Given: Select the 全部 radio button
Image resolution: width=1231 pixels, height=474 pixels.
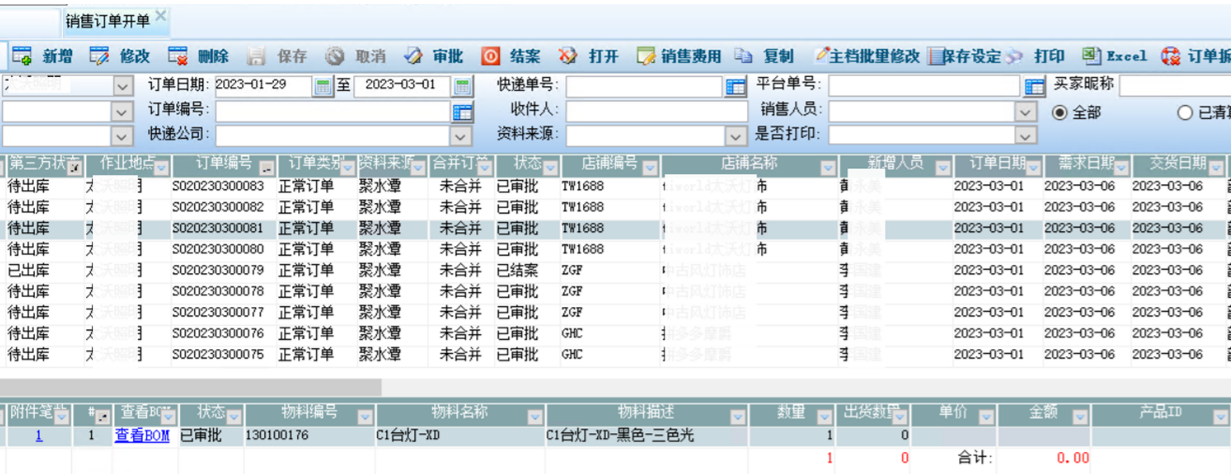Looking at the screenshot, I should 1060,113.
